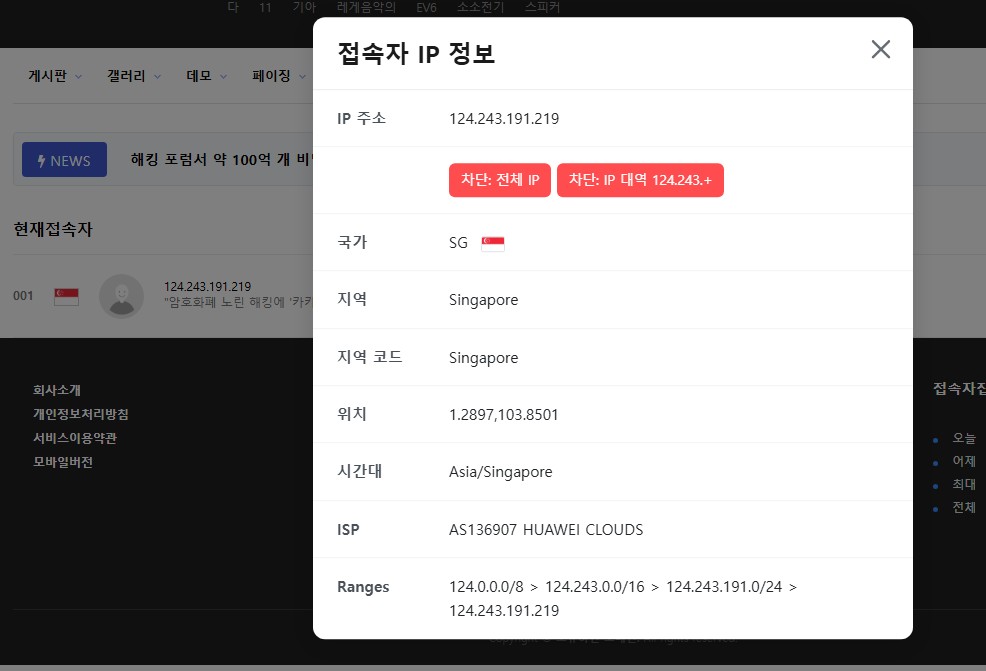Click the X to close the IP info popup
986x671 pixels.
880,49
